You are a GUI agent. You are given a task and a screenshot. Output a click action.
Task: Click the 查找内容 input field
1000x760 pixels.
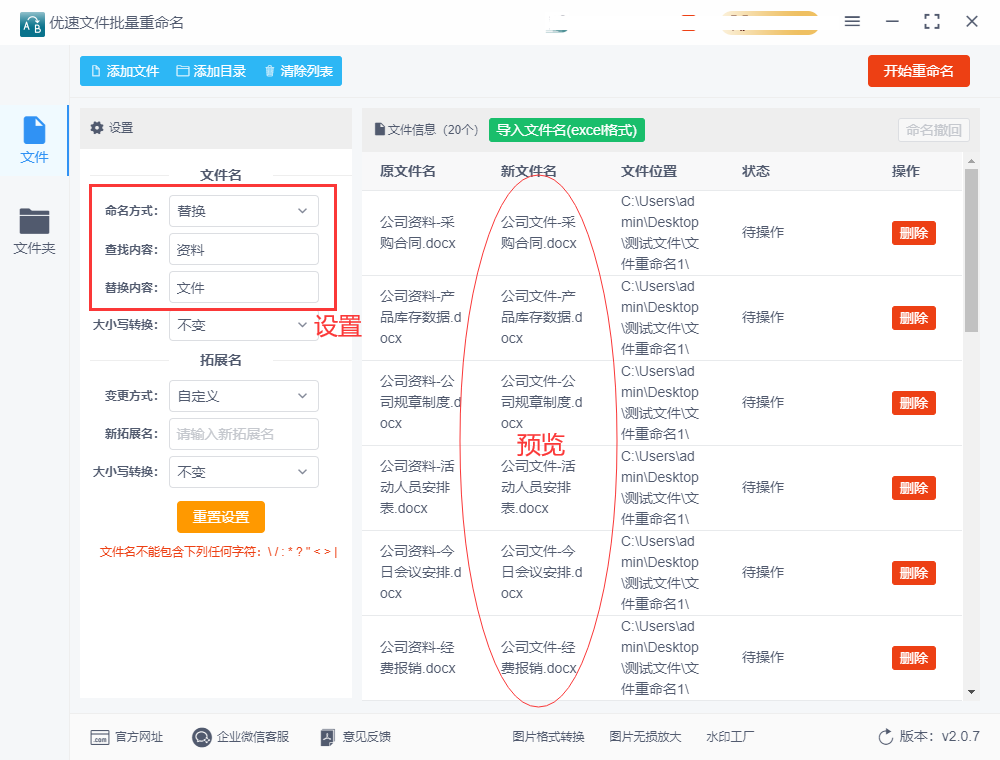coord(244,249)
